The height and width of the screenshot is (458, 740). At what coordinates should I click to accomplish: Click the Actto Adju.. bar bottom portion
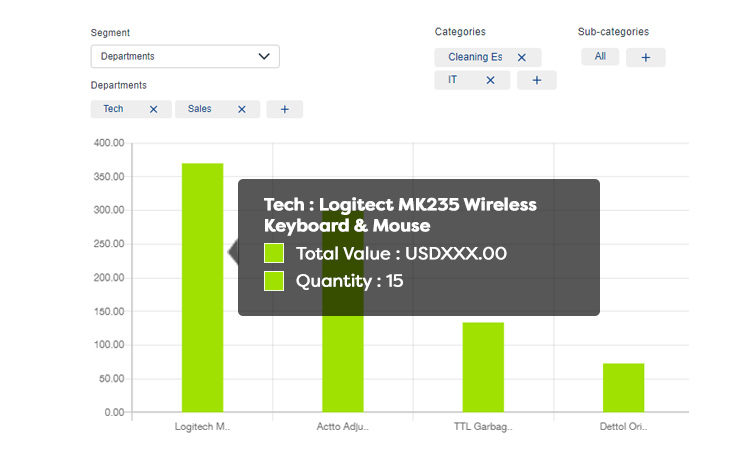coord(343,364)
